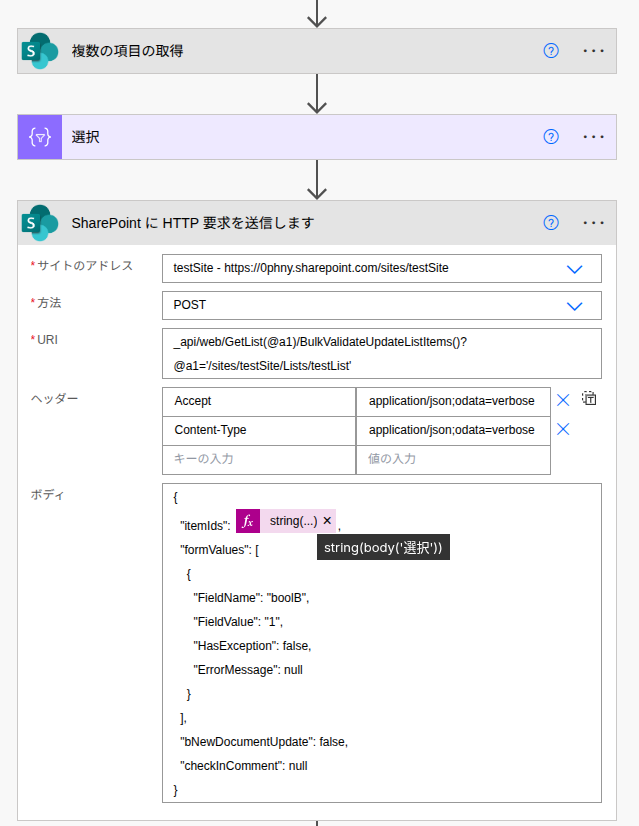The height and width of the screenshot is (826, 639).
Task: Click the URI input field
Action: (381, 353)
